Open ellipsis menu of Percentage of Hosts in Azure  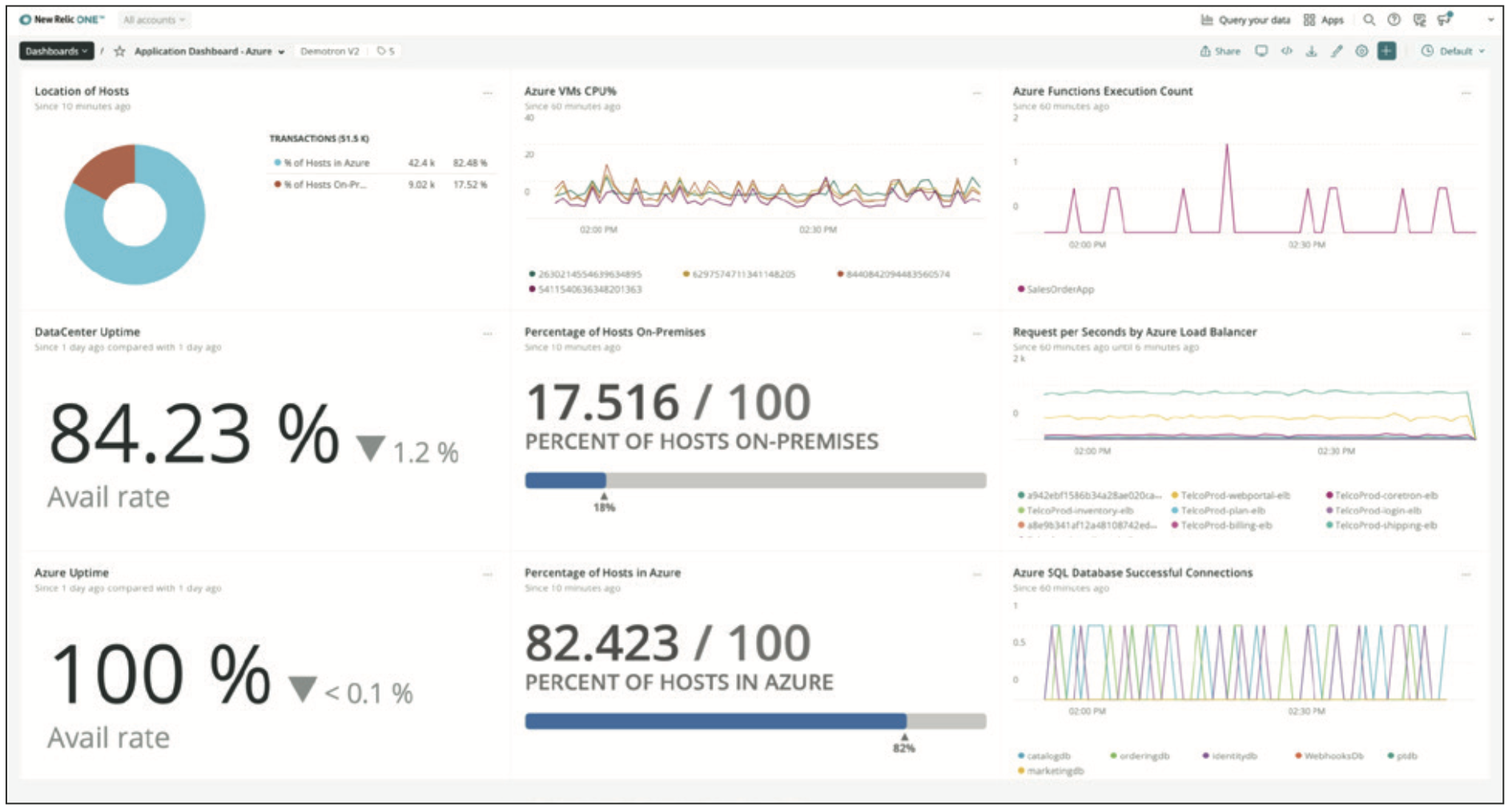click(x=976, y=574)
